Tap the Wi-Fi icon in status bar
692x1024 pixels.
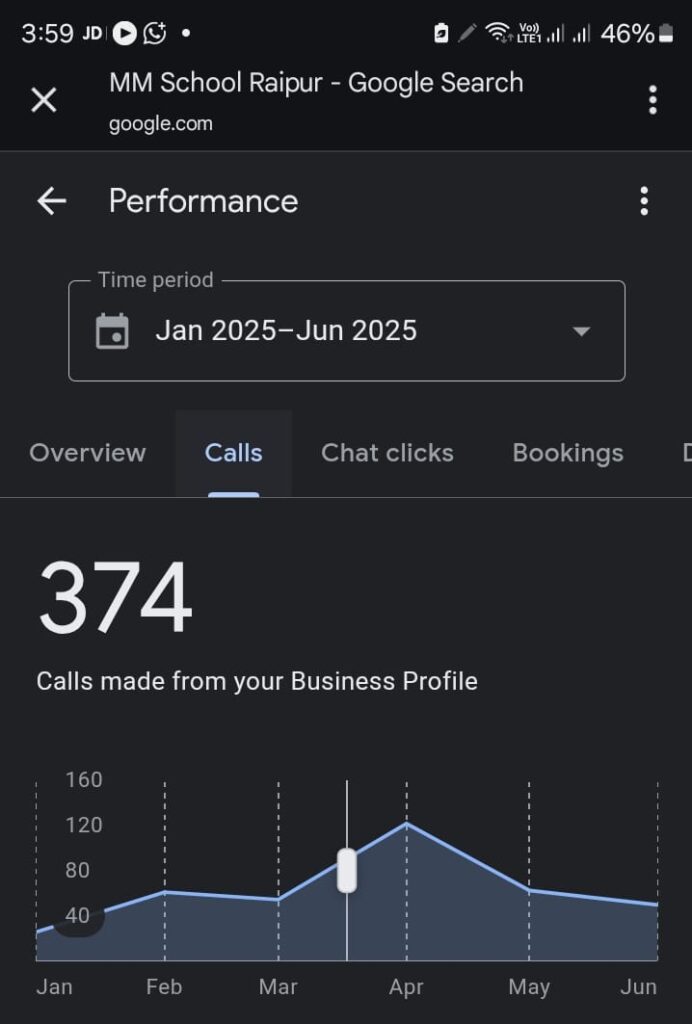(x=497, y=34)
